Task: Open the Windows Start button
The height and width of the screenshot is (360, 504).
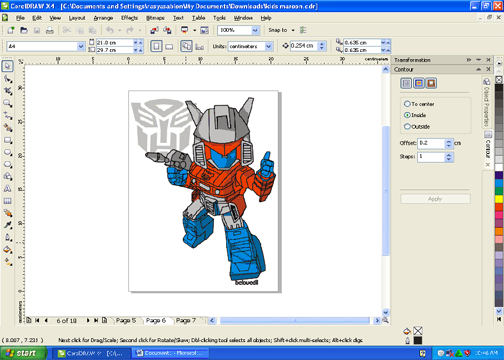Action: click(23, 353)
